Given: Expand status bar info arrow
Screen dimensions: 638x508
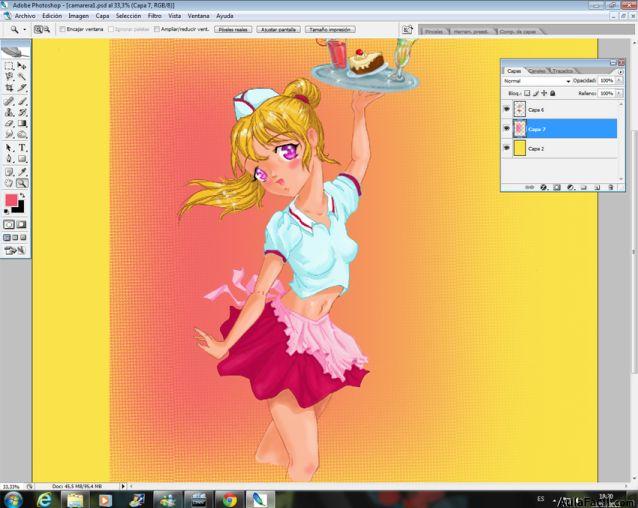Looking at the screenshot, I should click(x=123, y=486).
